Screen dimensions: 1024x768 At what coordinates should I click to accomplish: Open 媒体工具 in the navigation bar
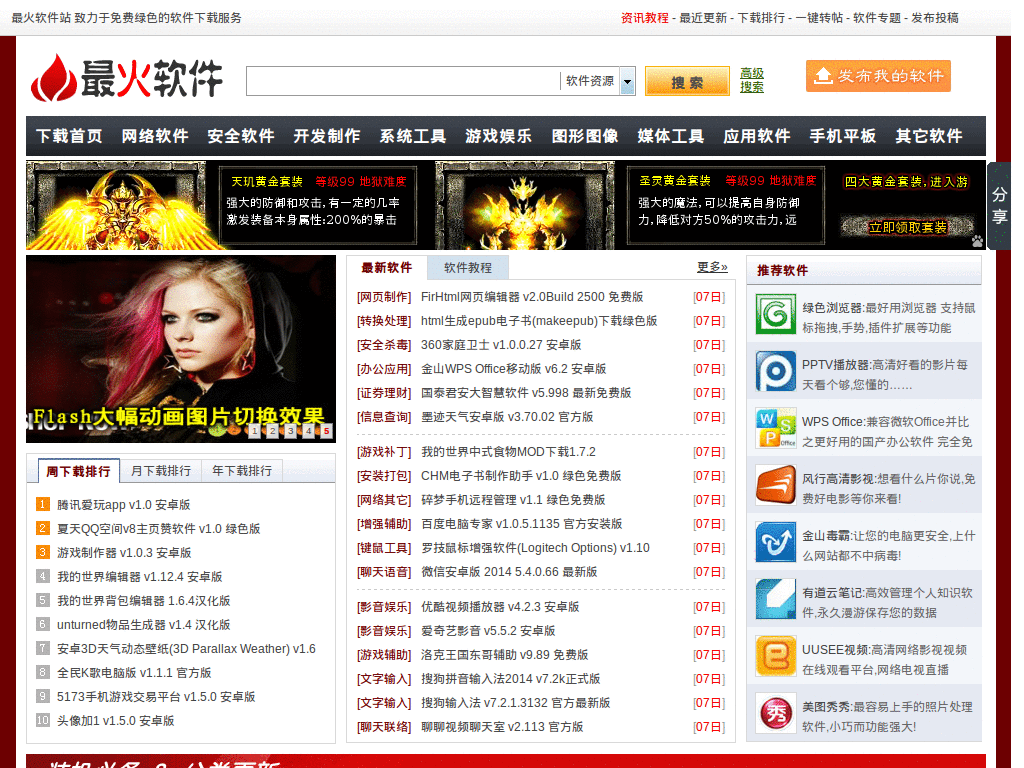click(671, 136)
